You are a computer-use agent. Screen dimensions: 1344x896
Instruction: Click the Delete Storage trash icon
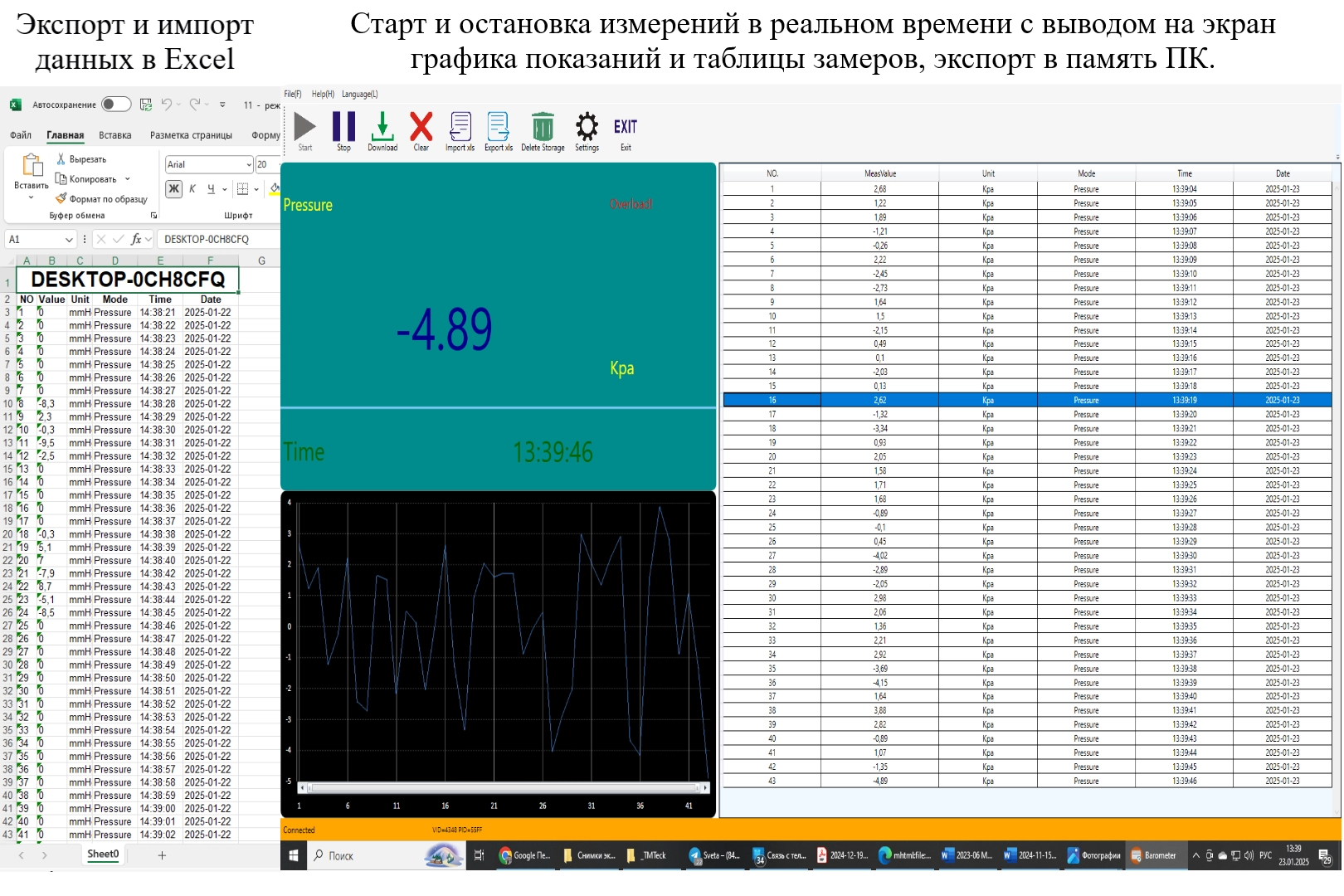[543, 128]
